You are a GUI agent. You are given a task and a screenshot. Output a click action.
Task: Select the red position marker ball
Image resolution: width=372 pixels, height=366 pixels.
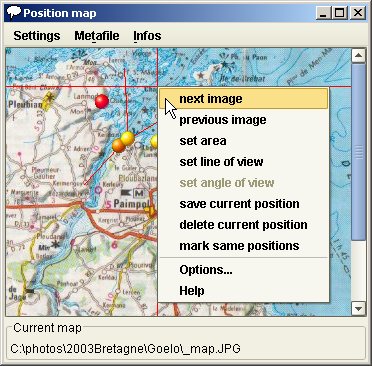[x=102, y=101]
